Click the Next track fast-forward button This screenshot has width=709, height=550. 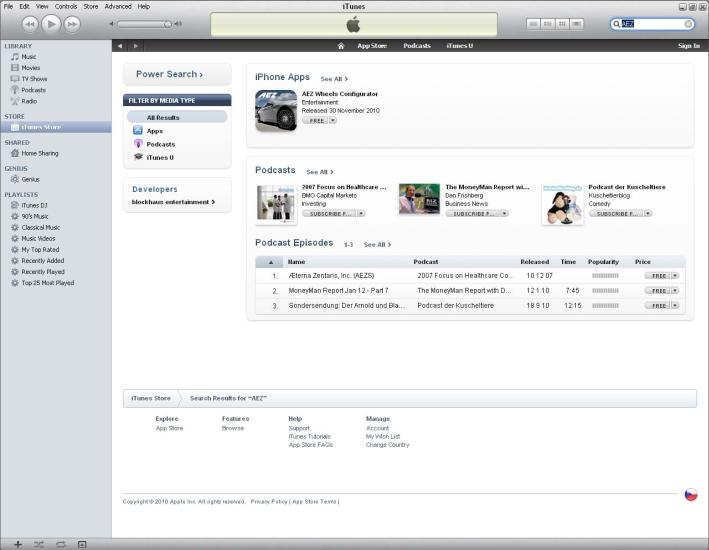(x=72, y=24)
